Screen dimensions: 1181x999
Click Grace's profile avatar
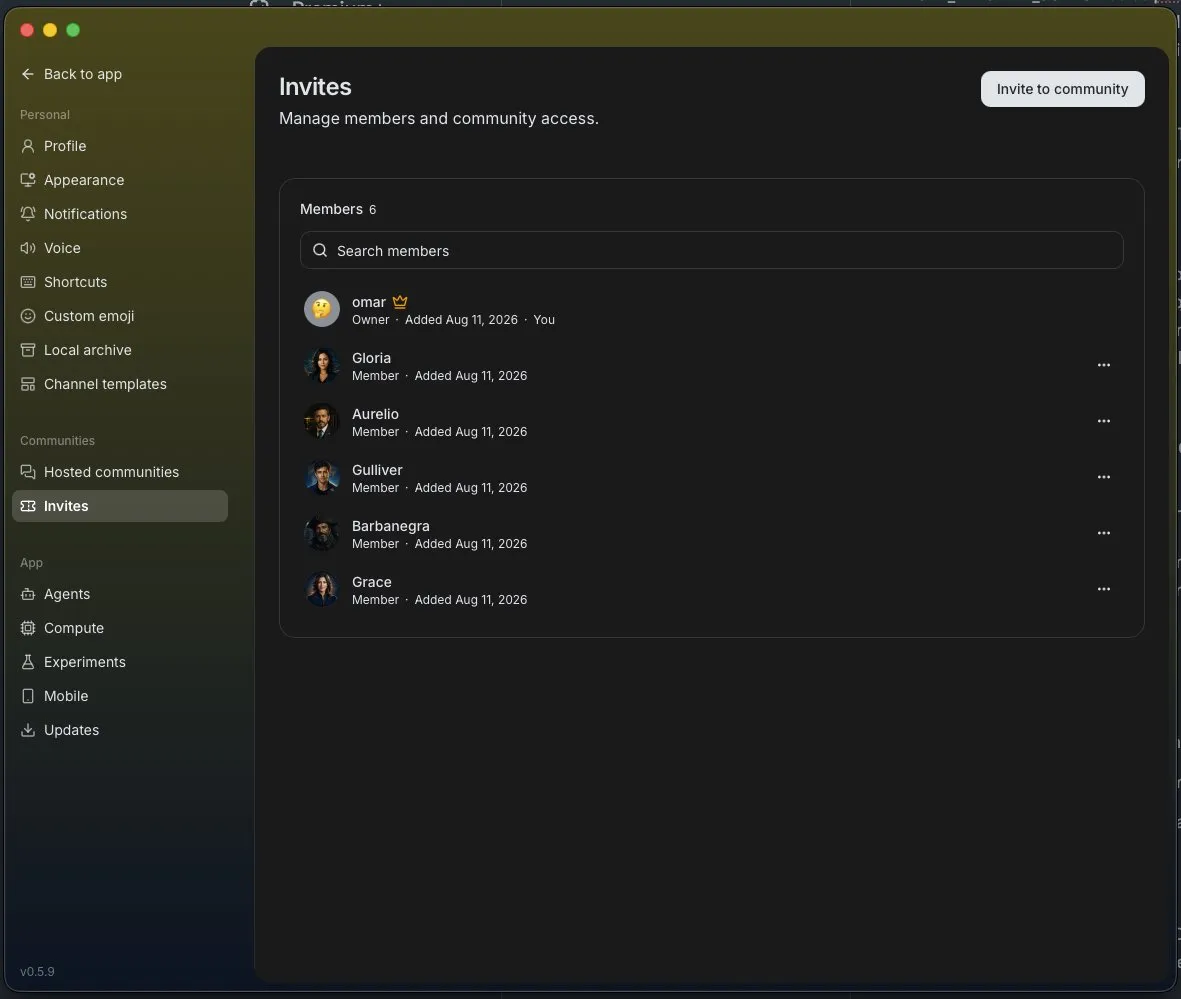322,589
